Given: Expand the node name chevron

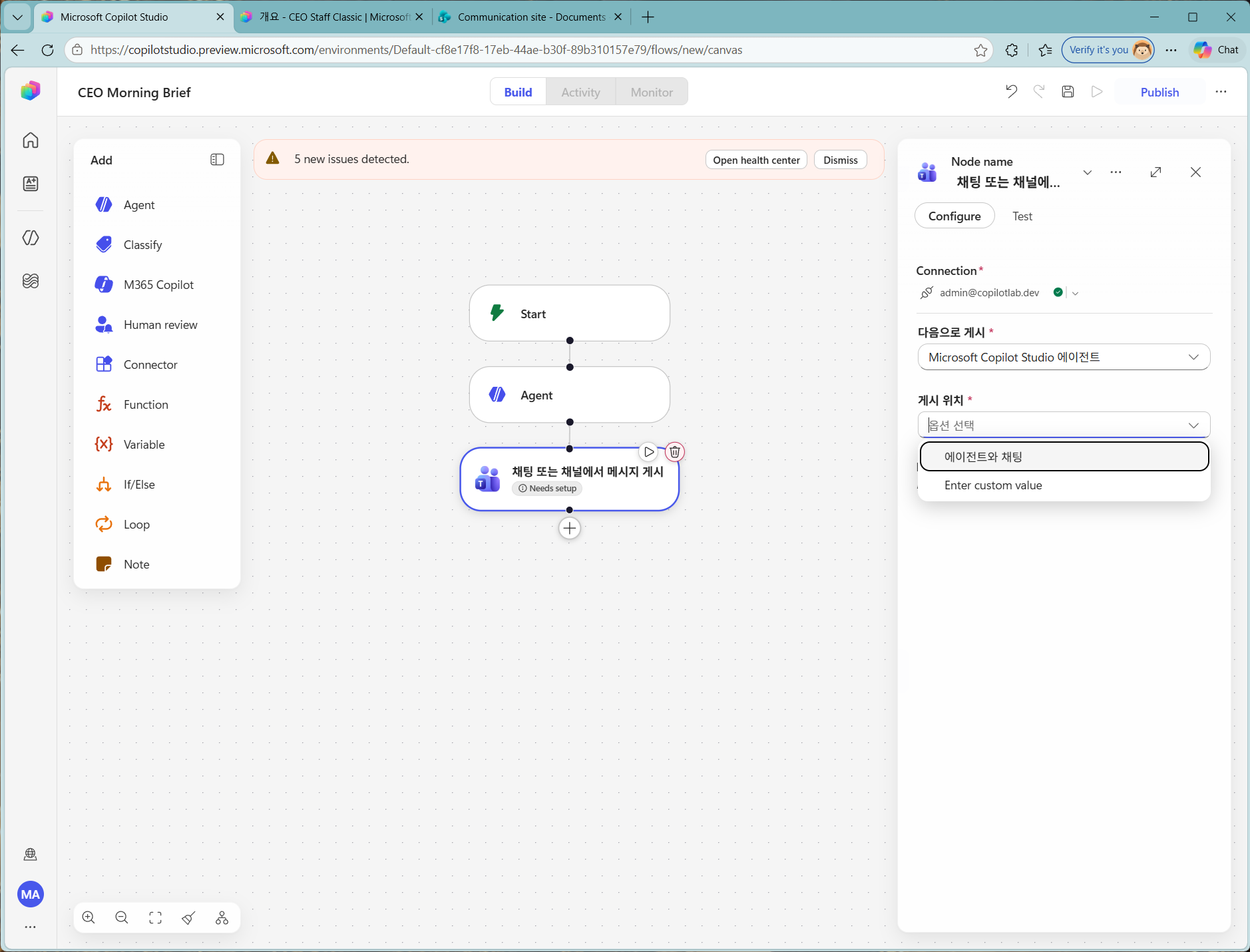Looking at the screenshot, I should (x=1088, y=172).
